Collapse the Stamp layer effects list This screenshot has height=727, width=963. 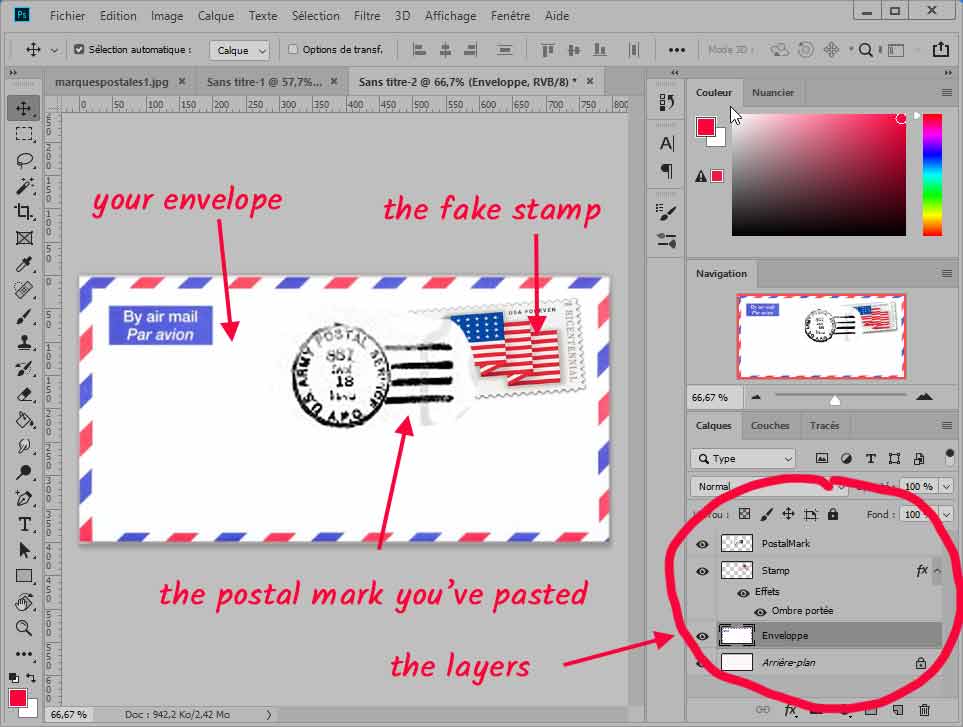(x=938, y=570)
